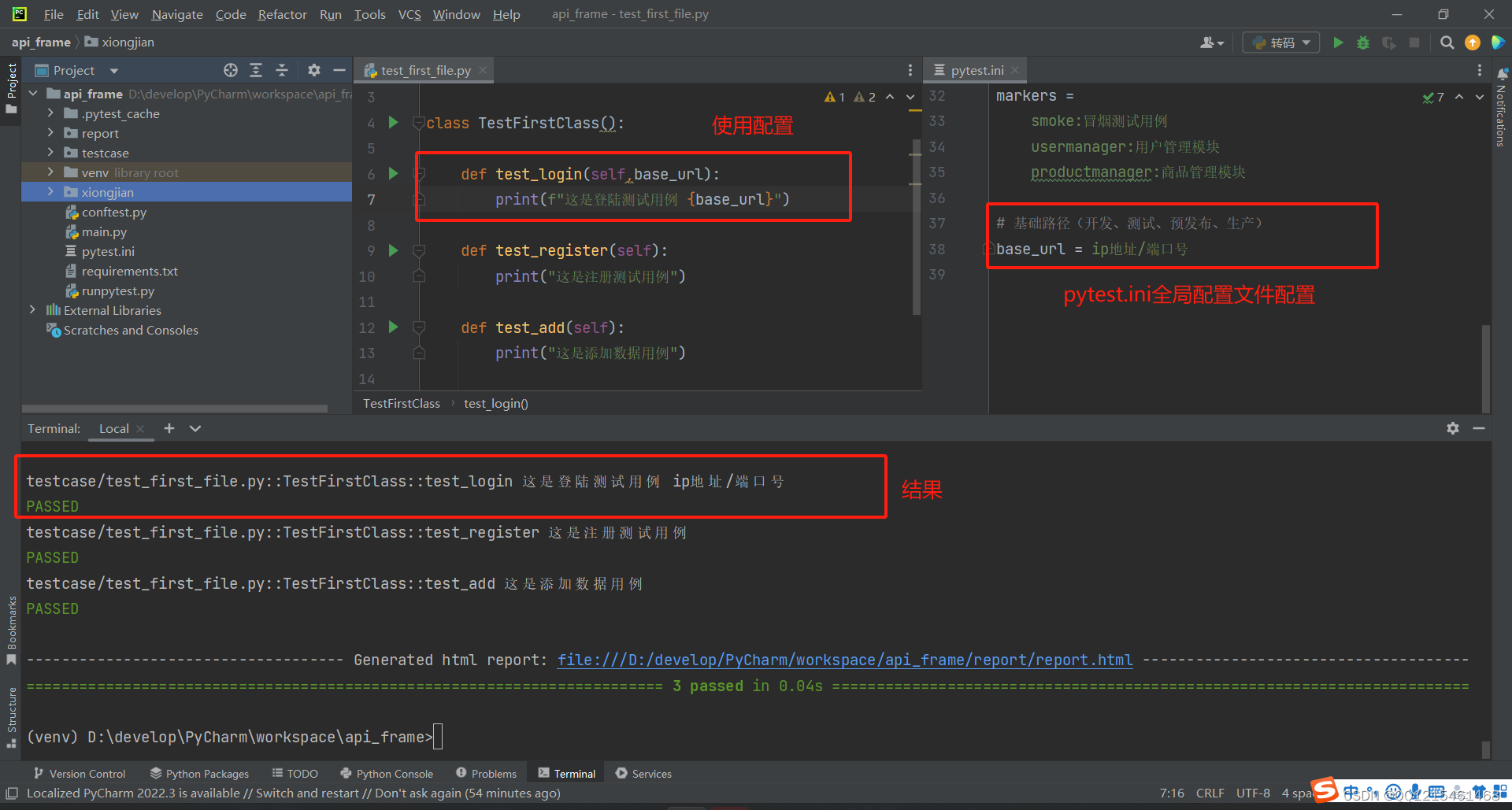Open Services tool window

coord(643,774)
